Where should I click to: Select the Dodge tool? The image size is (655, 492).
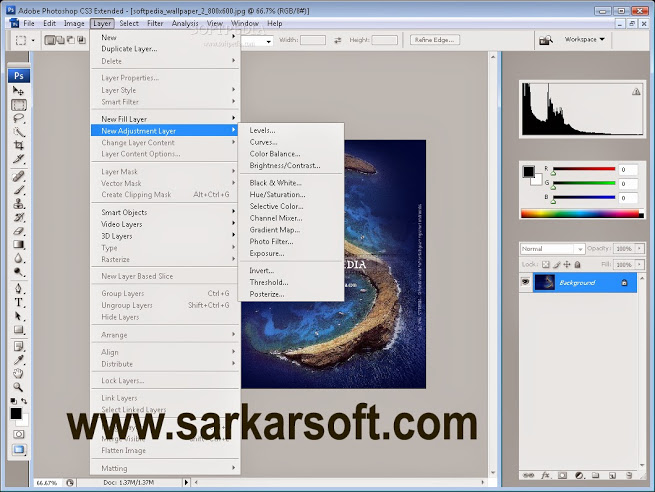point(18,272)
